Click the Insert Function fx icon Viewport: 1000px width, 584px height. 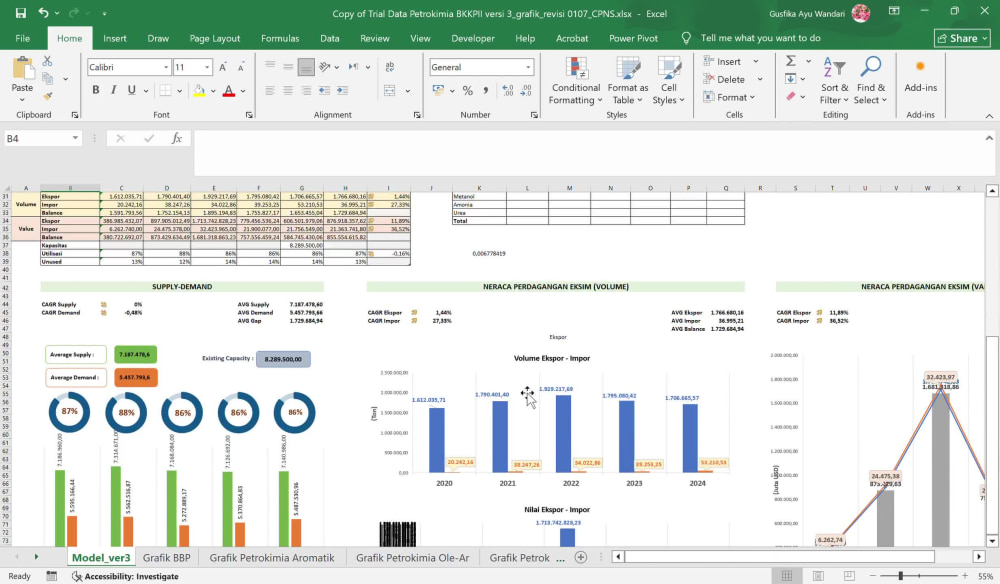(x=177, y=138)
